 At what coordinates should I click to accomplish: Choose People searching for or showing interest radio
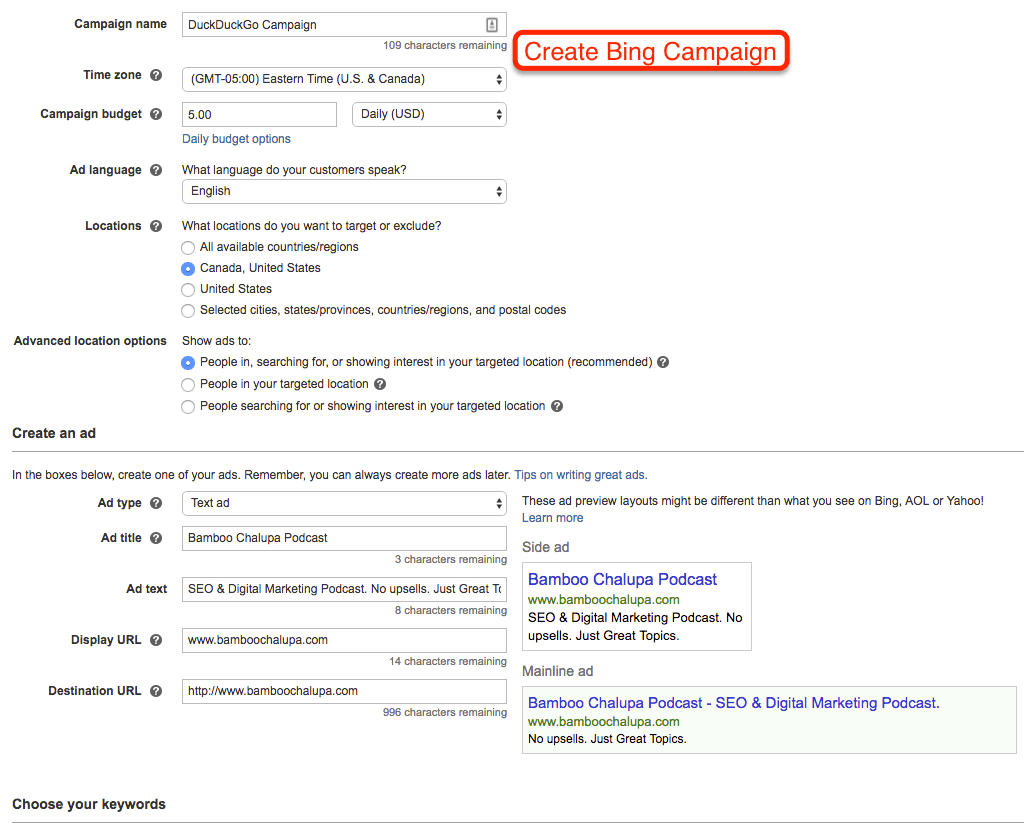coord(188,407)
